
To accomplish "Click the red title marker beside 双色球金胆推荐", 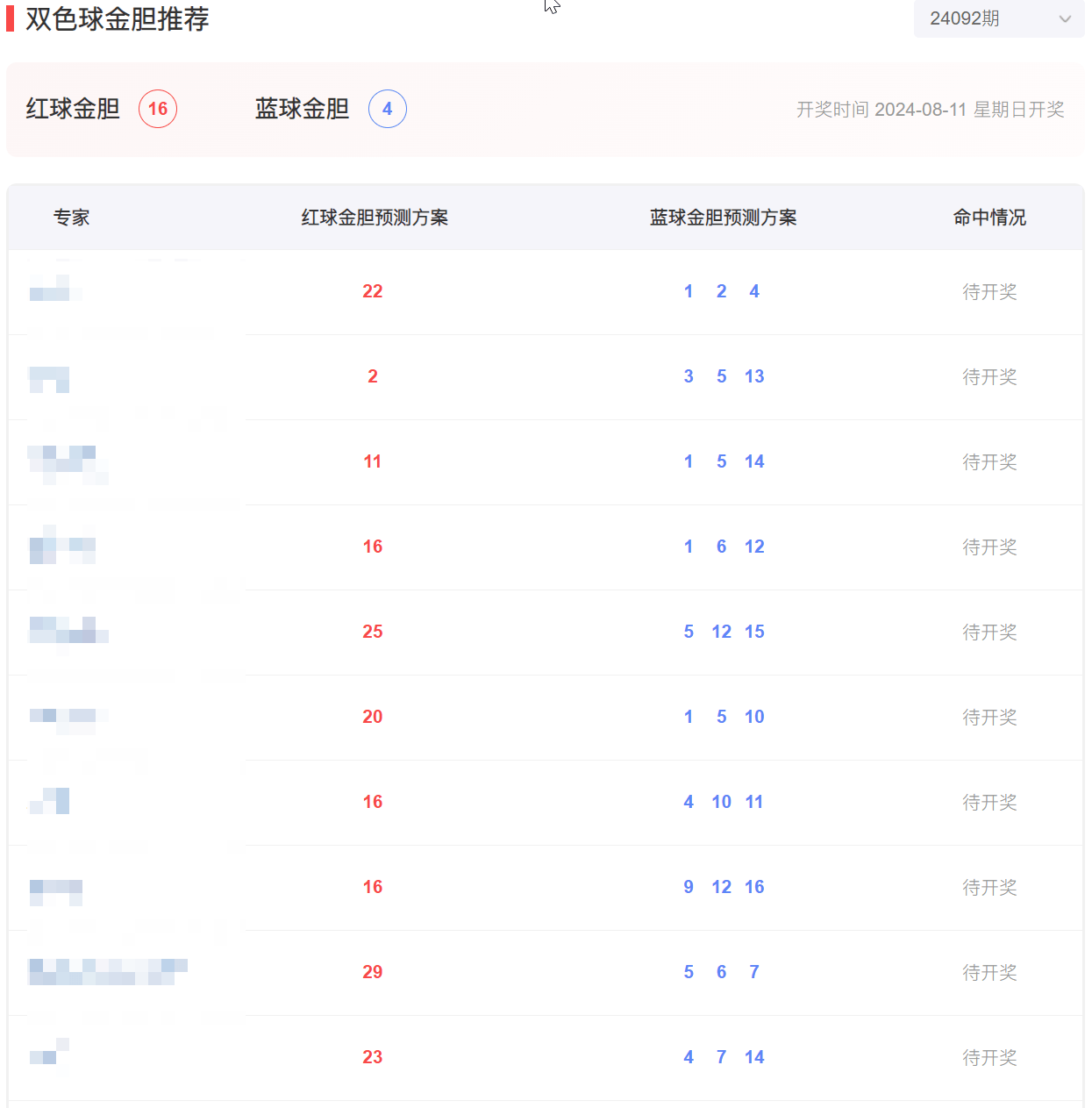I will (12, 18).
